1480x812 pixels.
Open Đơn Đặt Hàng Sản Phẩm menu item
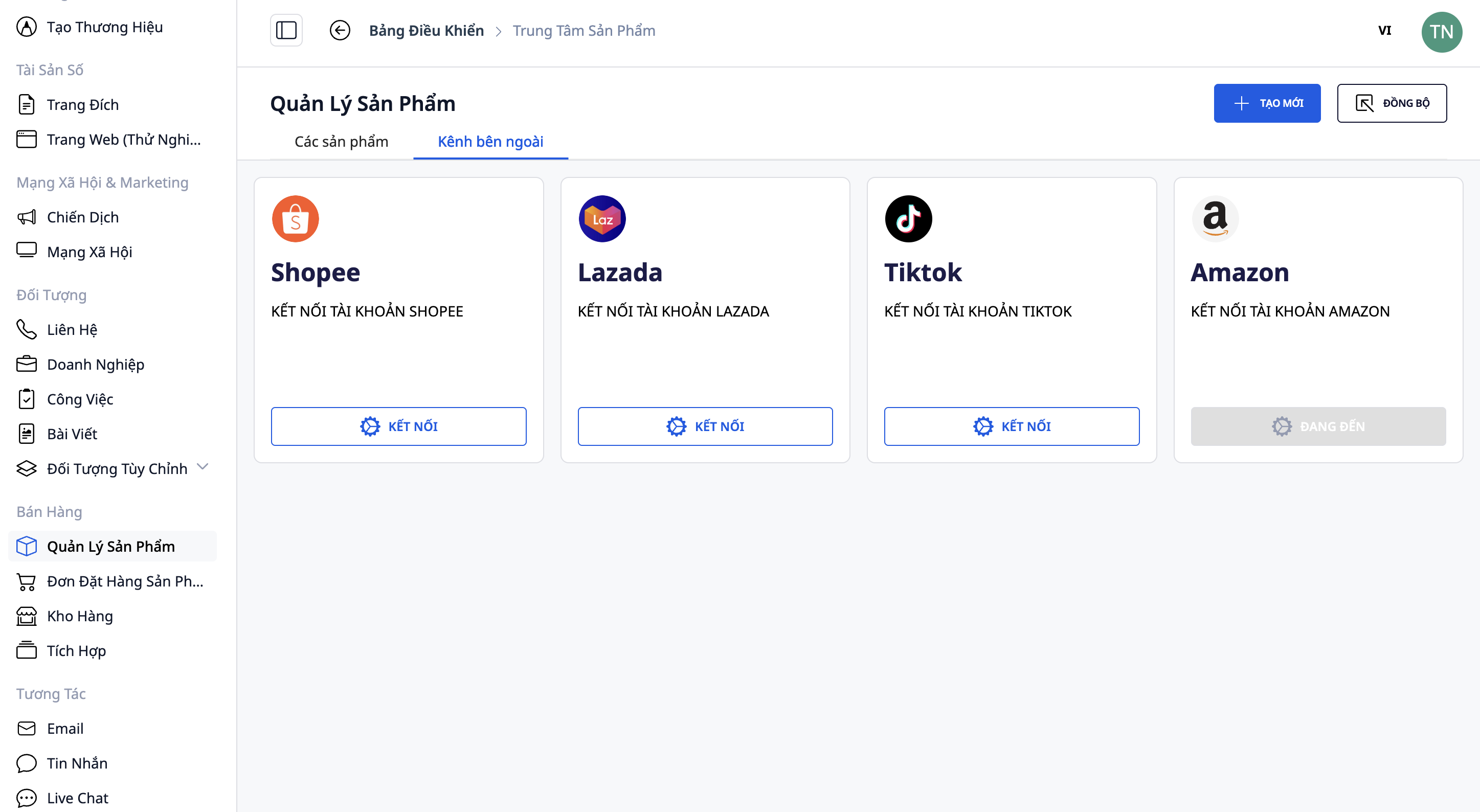click(x=125, y=581)
